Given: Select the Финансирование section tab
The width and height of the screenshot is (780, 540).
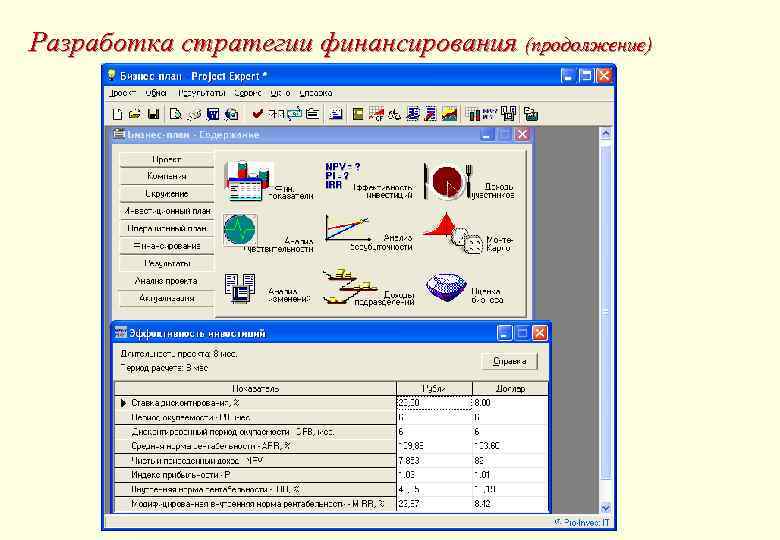Looking at the screenshot, I should tap(167, 246).
